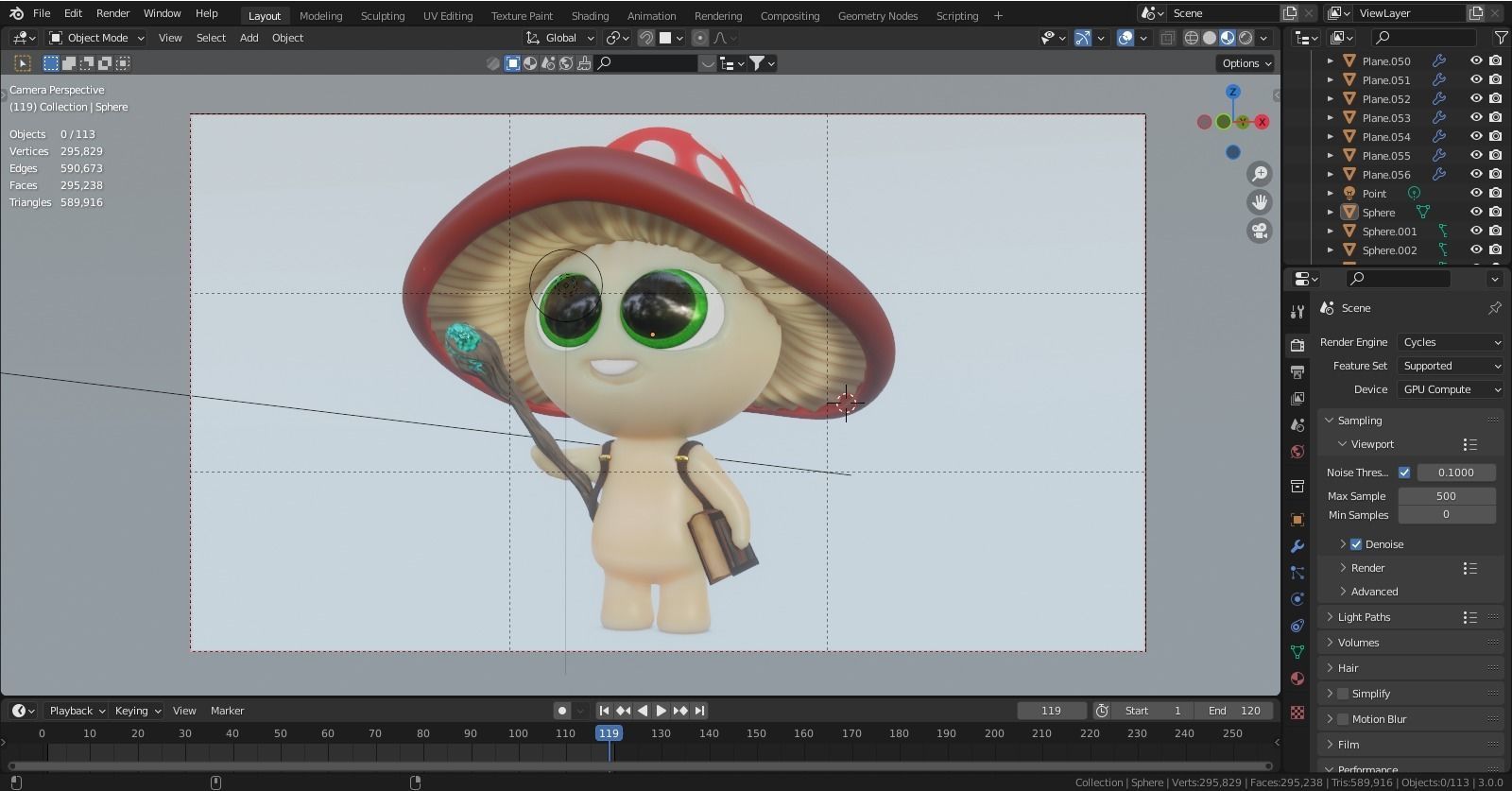Open outliner filter funnel icon
Image resolution: width=1512 pixels, height=791 pixels.
[x=1500, y=38]
